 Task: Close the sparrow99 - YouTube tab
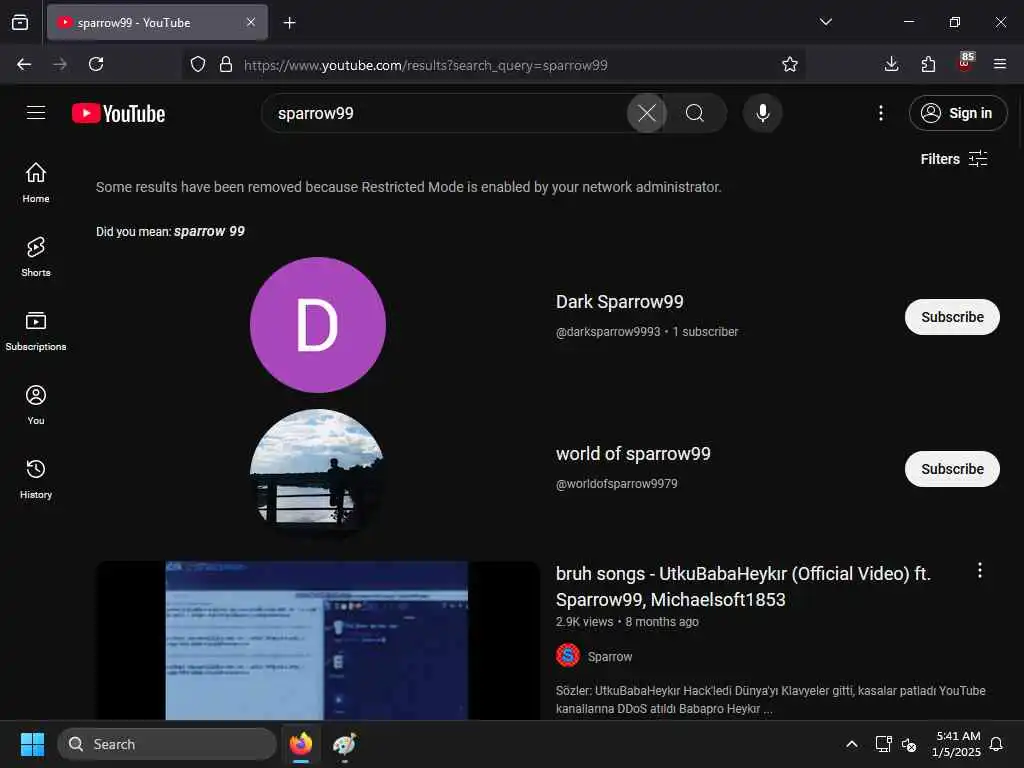coord(251,22)
